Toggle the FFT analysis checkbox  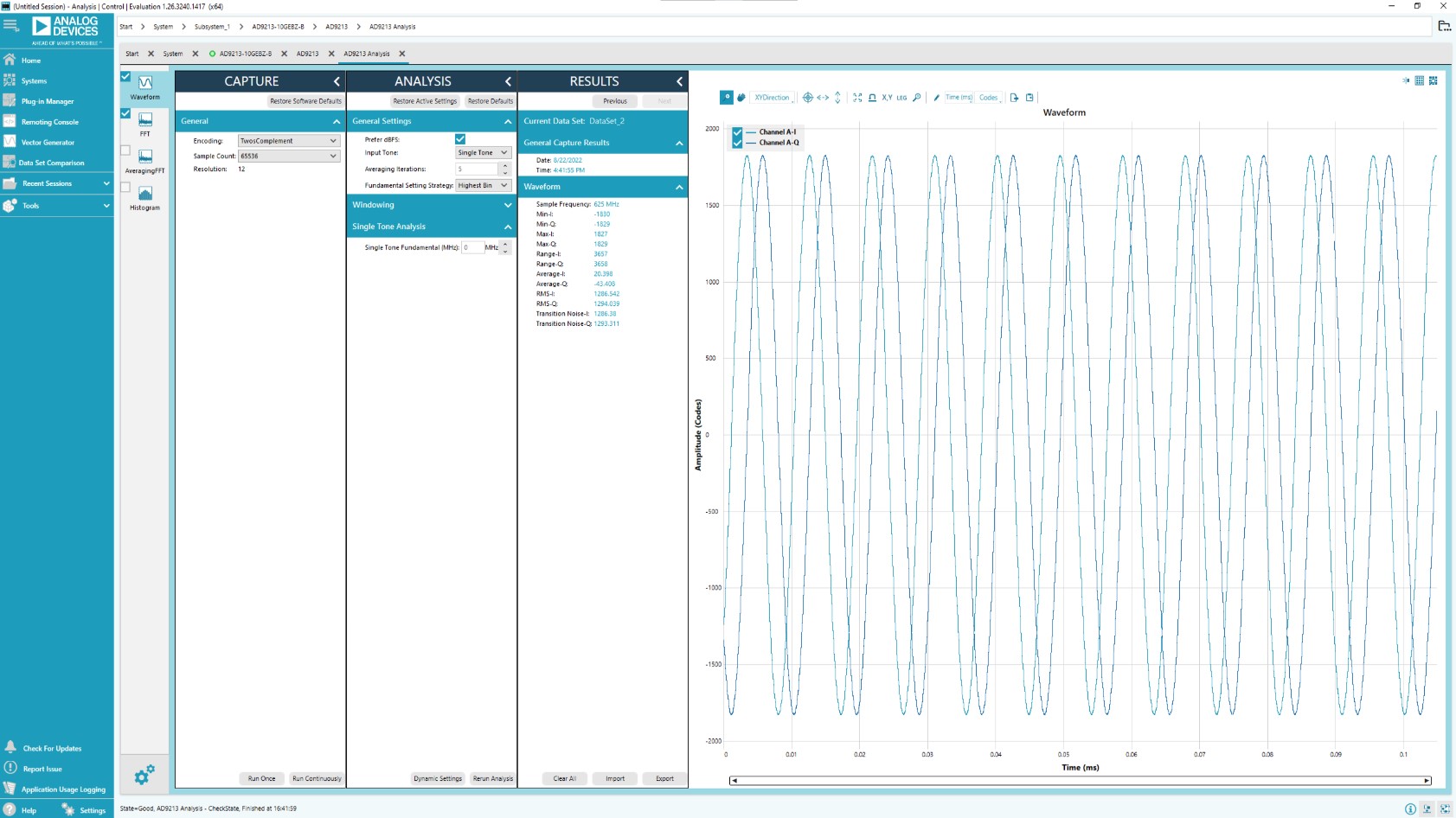click(126, 112)
